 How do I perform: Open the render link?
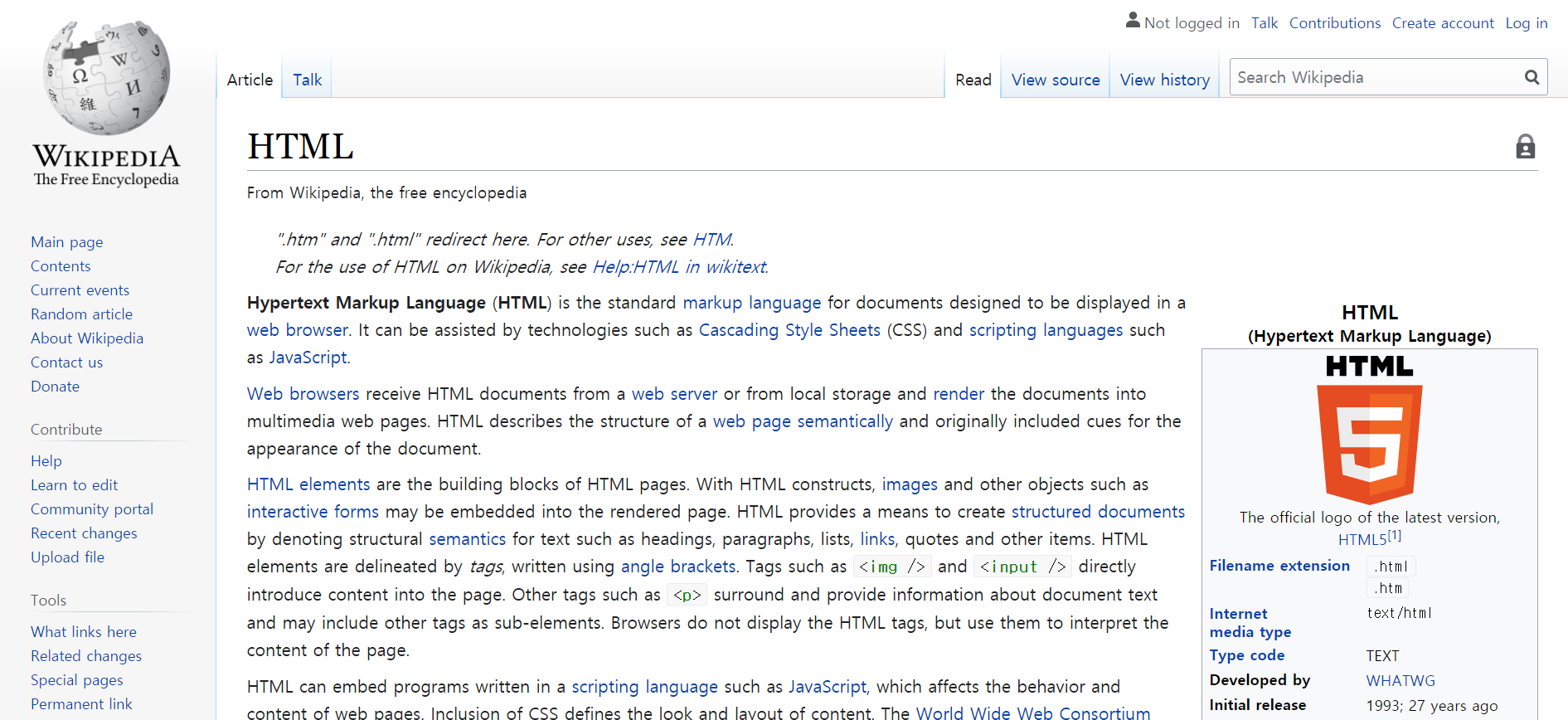[959, 394]
